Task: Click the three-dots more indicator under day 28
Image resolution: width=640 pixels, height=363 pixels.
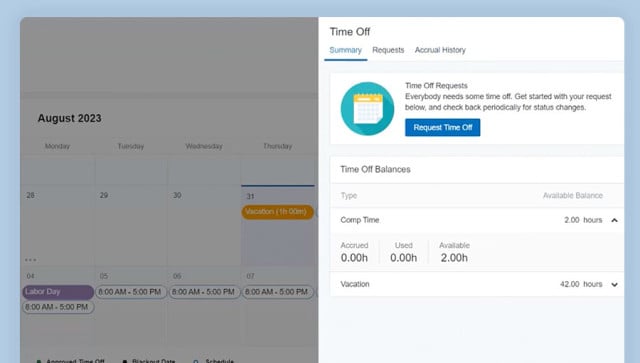Action: [30, 260]
